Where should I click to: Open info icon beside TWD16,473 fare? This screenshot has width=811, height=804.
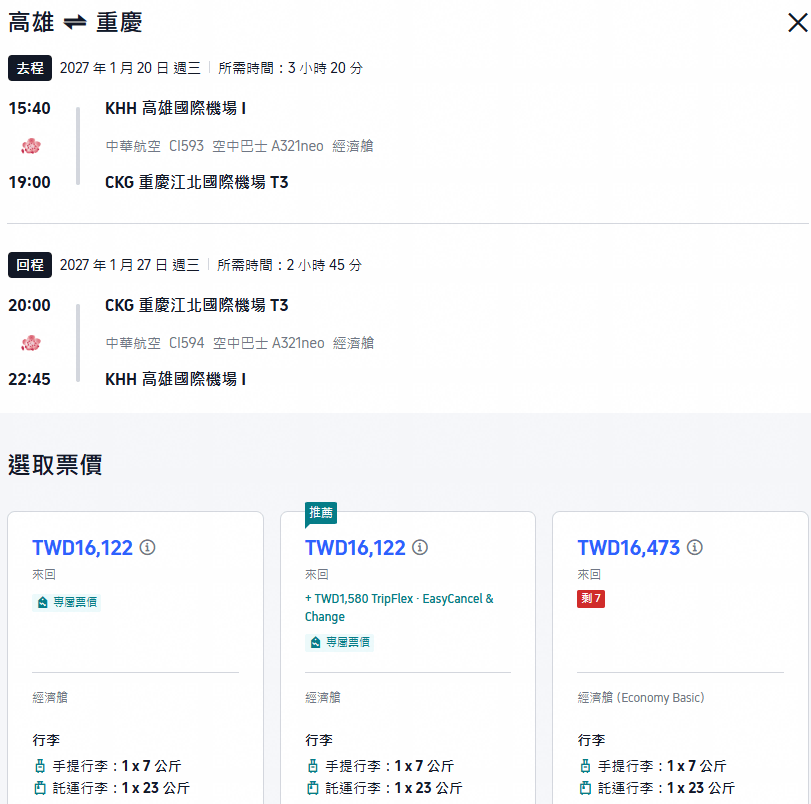click(695, 547)
